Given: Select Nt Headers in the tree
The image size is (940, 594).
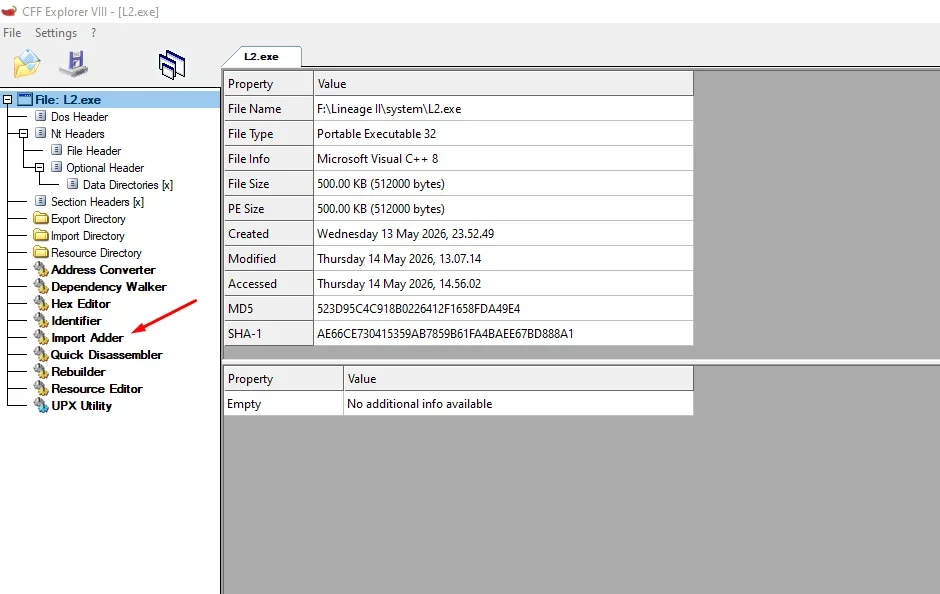Looking at the screenshot, I should 77,134.
